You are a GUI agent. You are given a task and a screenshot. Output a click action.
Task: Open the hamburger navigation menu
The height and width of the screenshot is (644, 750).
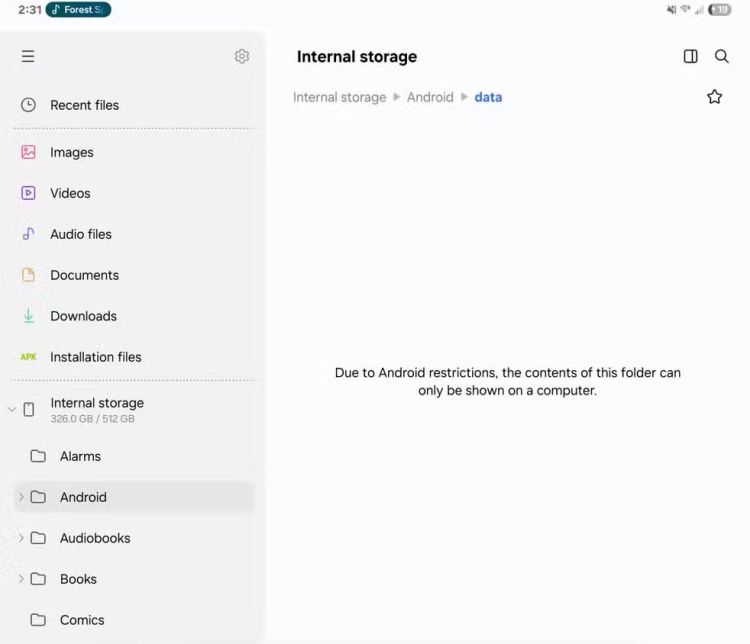pyautogui.click(x=28, y=57)
